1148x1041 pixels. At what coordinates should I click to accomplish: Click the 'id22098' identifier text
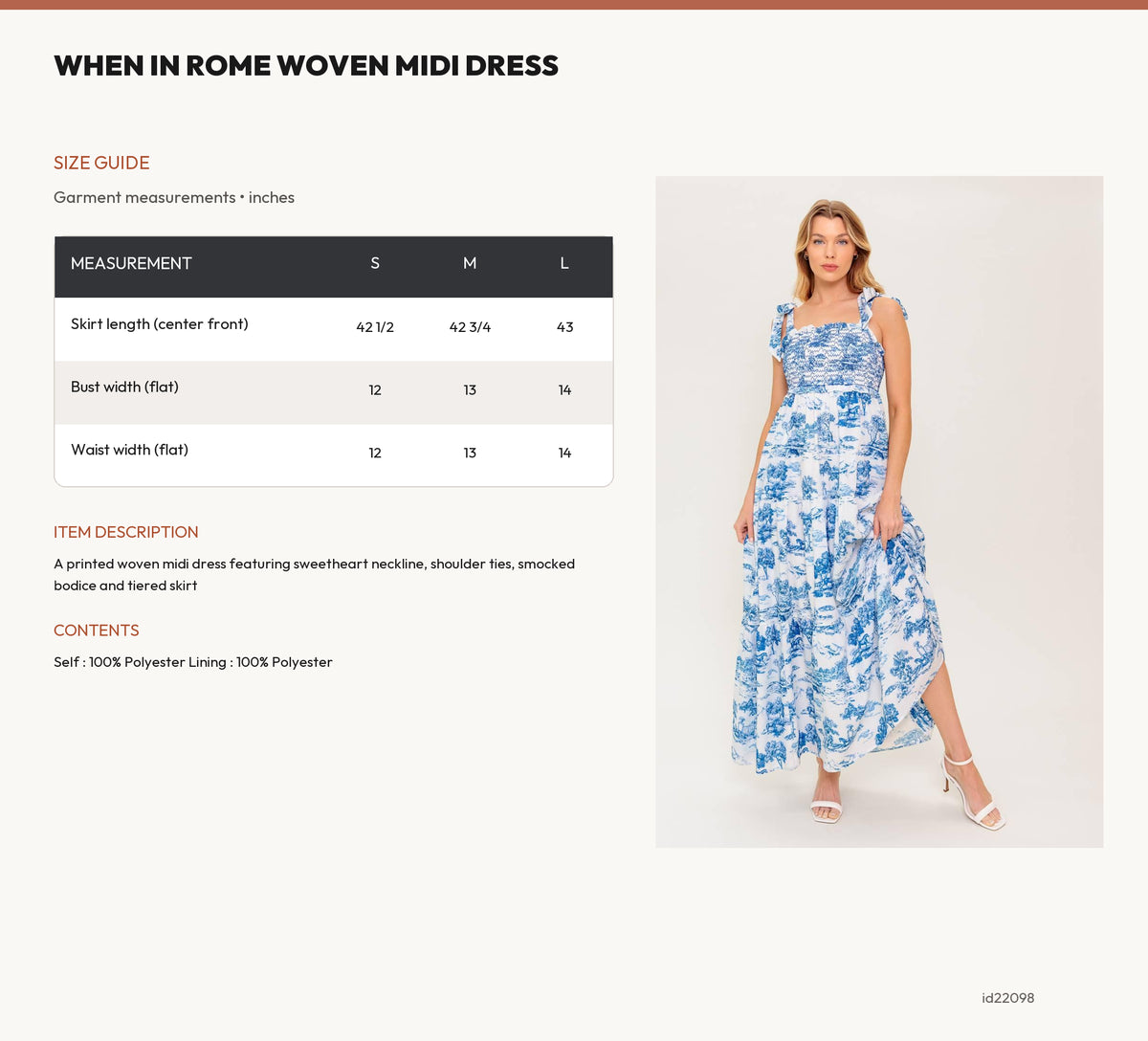click(x=1008, y=998)
